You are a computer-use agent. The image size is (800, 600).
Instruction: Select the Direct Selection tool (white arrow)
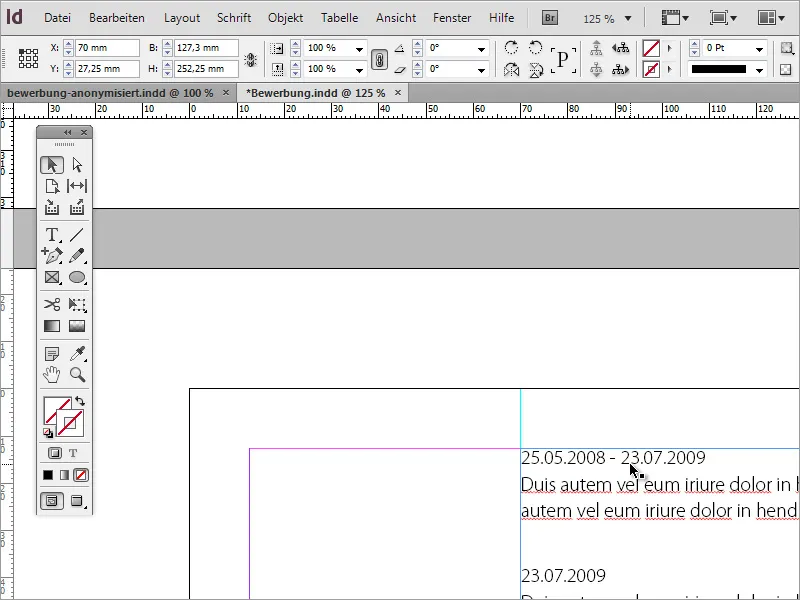pyautogui.click(x=77, y=165)
